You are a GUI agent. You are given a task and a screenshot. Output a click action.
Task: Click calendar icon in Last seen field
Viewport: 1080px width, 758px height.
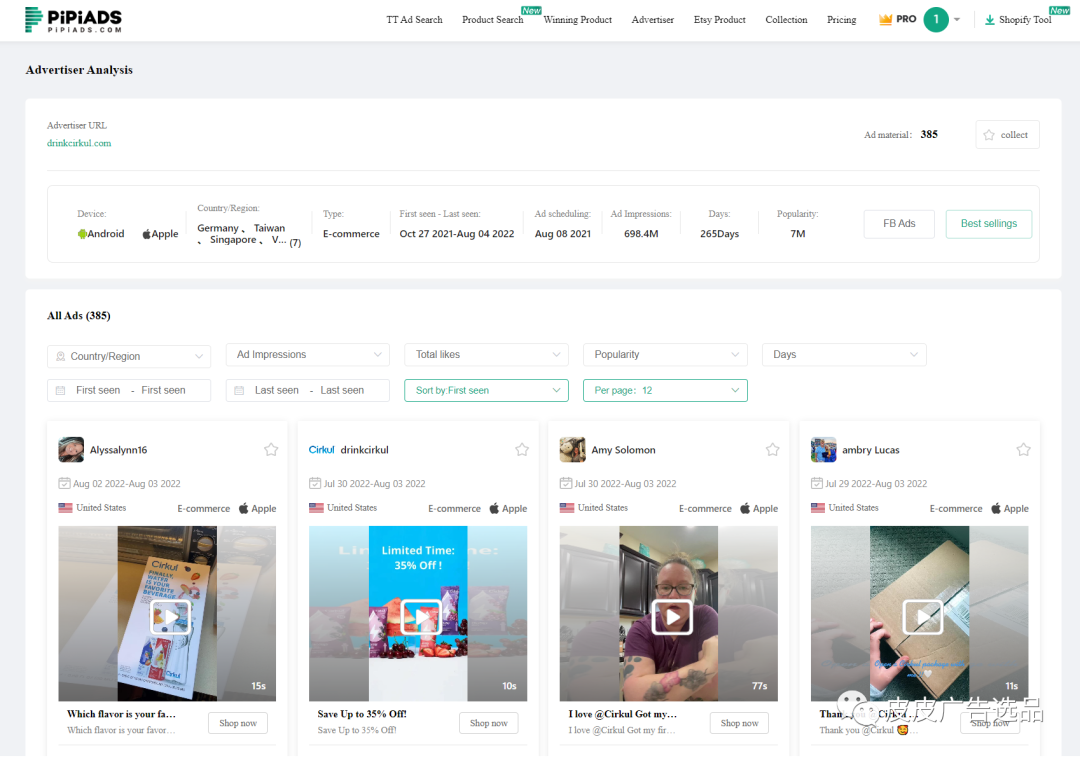click(239, 390)
